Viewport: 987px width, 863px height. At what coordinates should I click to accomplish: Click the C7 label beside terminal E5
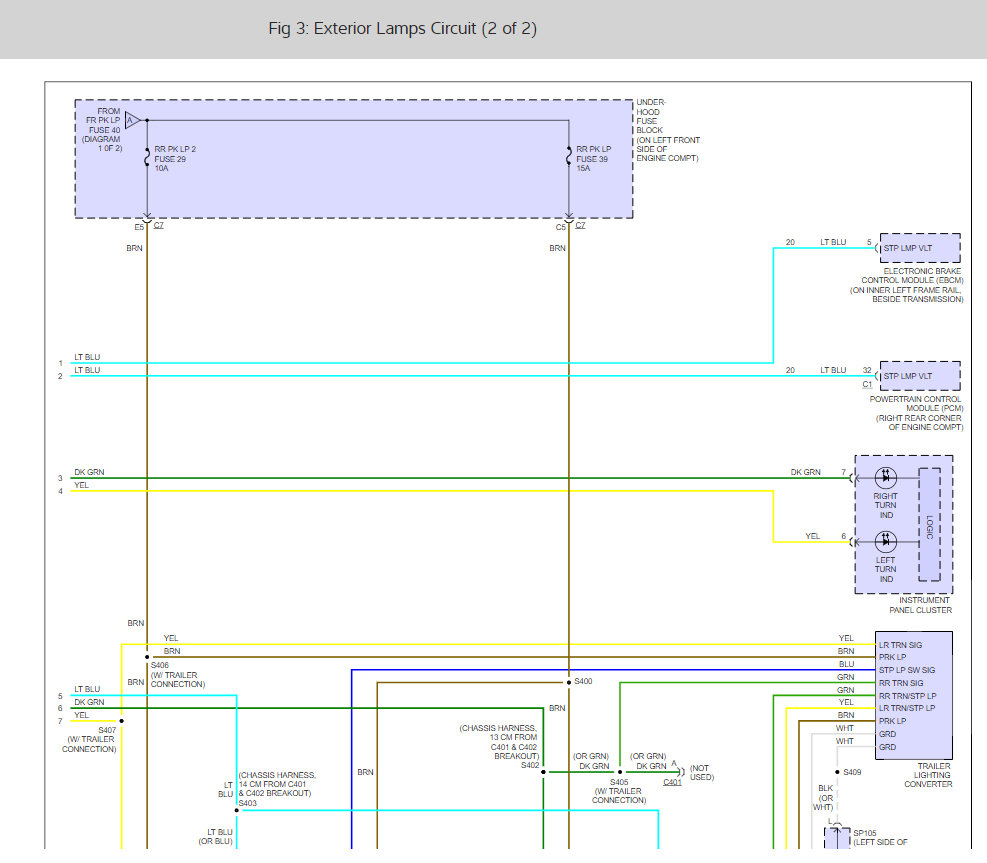[159, 226]
